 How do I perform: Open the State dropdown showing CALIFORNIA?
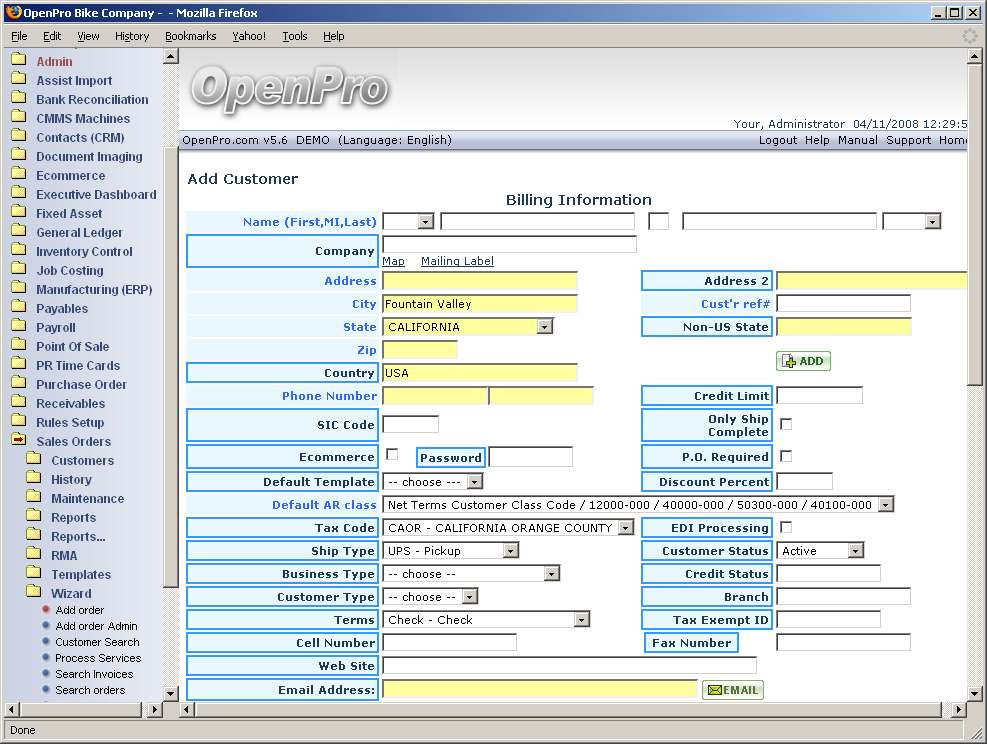pos(544,327)
